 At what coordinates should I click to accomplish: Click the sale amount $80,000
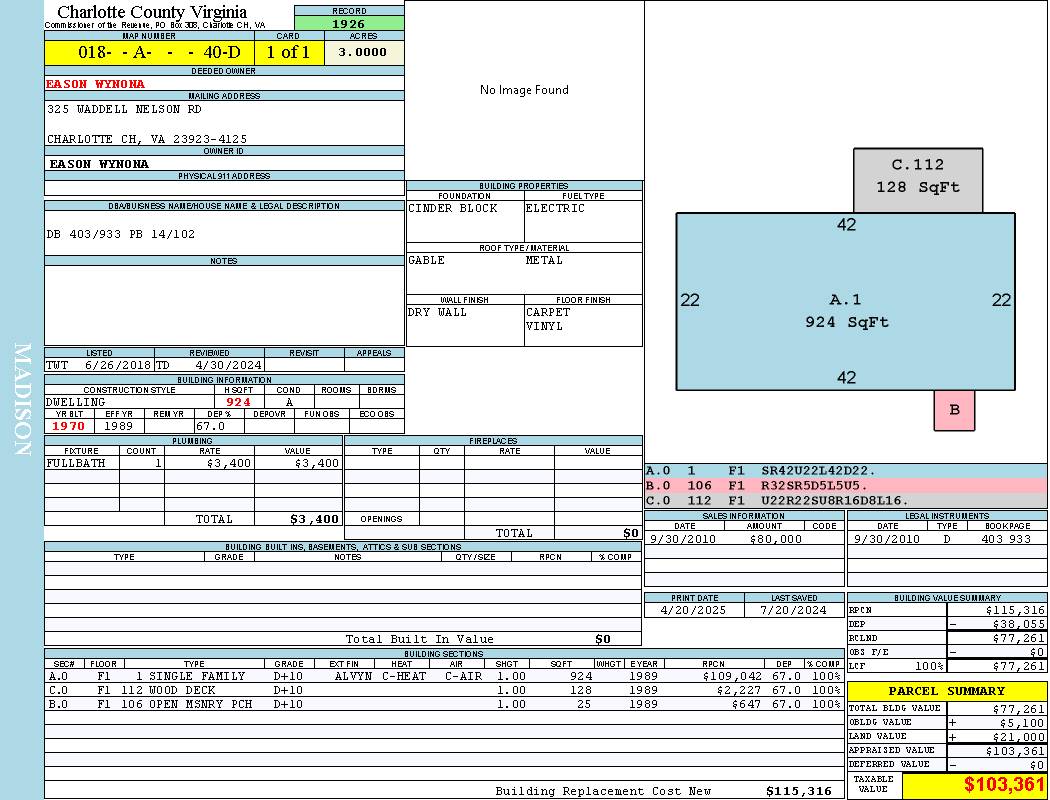click(775, 539)
